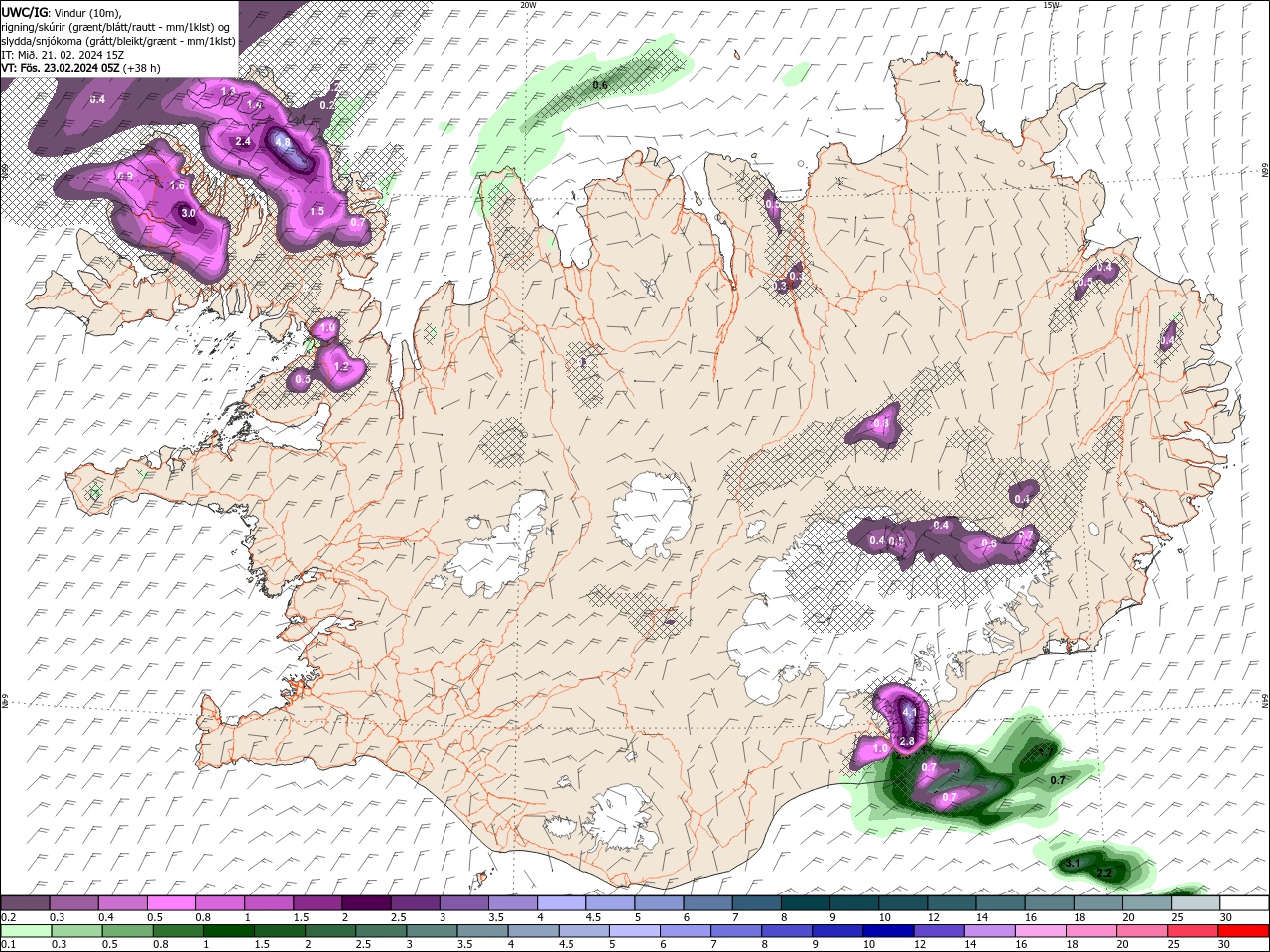This screenshot has height=952, width=1270.
Task: Click the '(+38 h)' forecast offset text
Action: 142,68
